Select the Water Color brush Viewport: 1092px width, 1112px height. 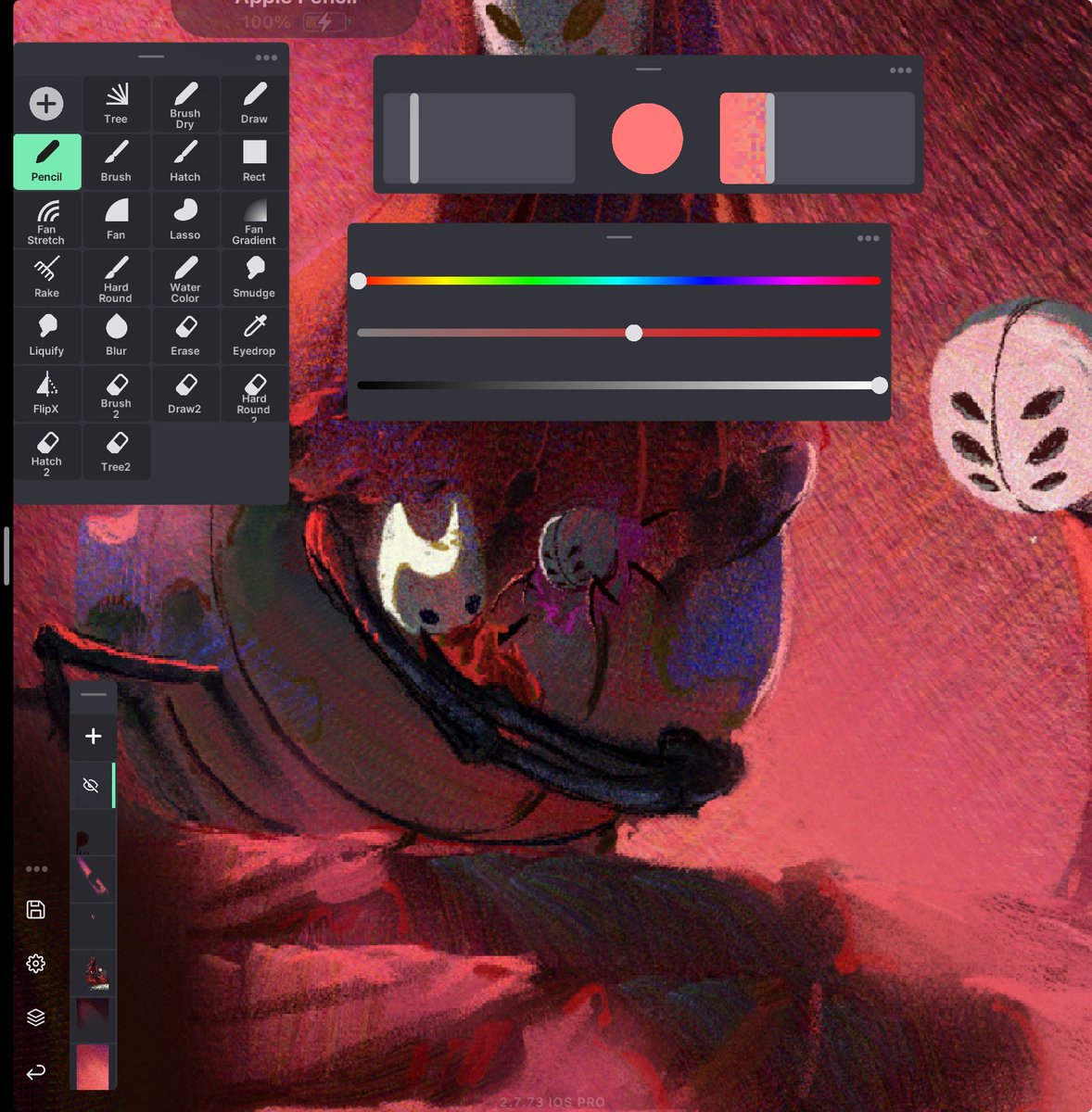(184, 278)
